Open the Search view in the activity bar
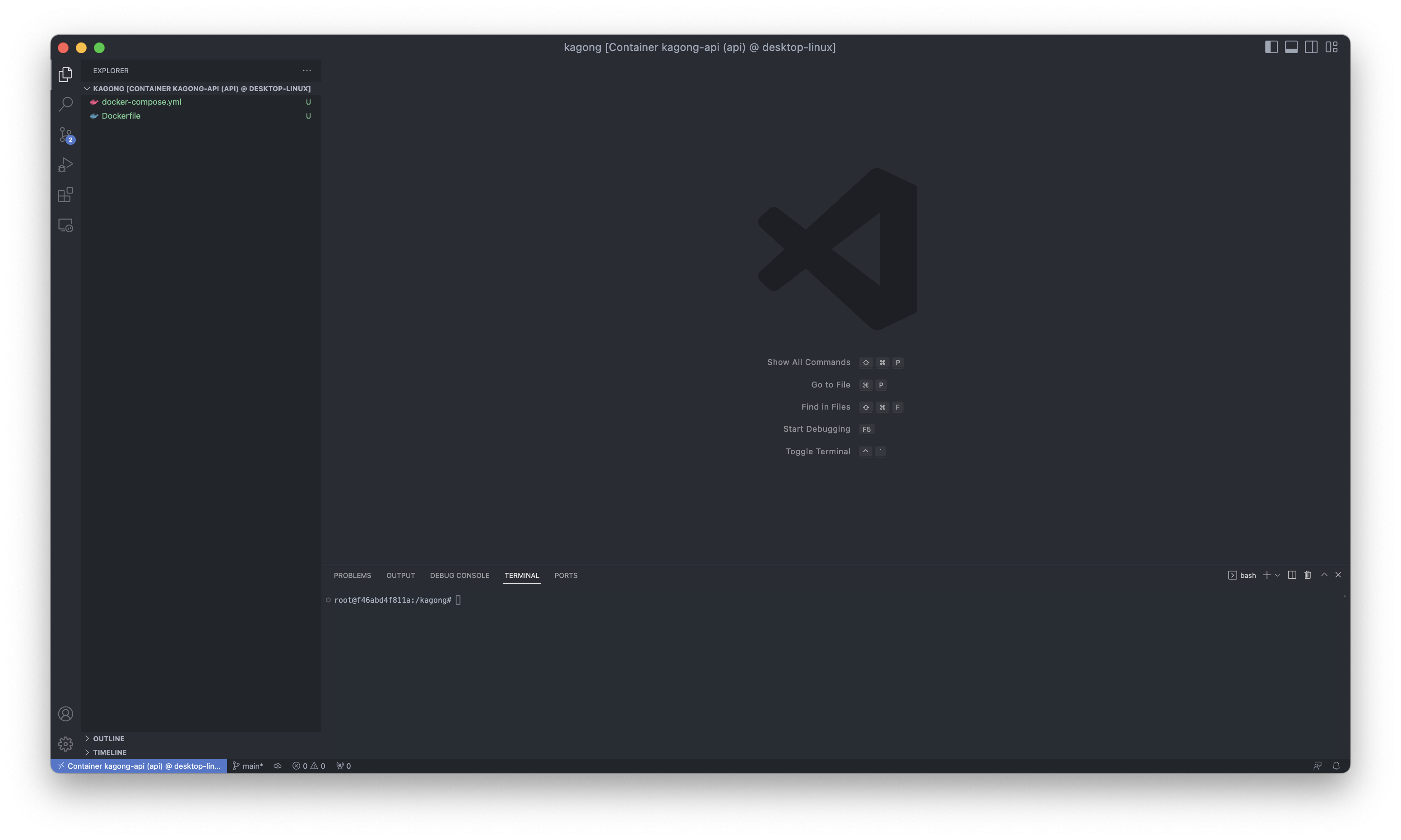 coord(66,104)
